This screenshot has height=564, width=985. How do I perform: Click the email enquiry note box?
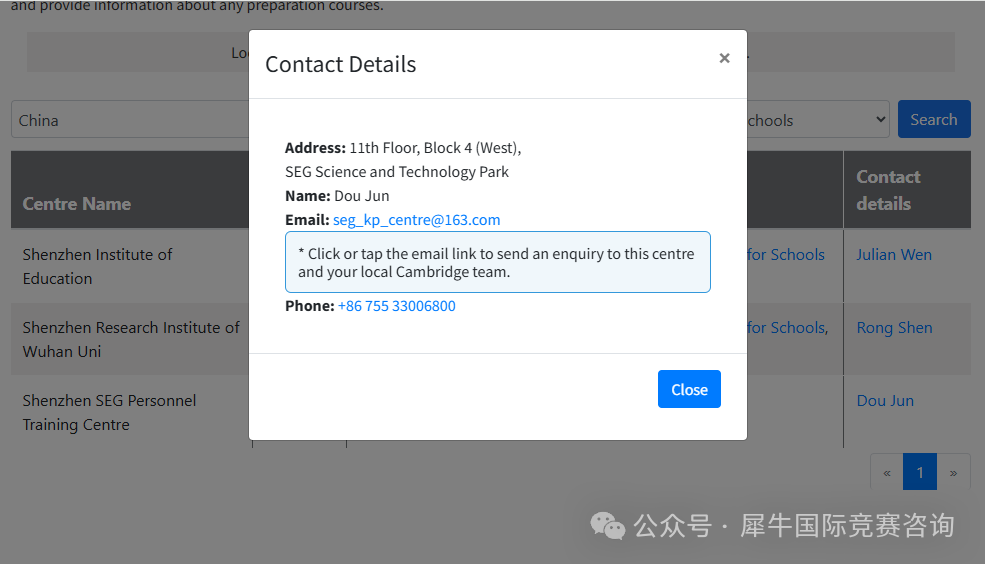tap(497, 262)
